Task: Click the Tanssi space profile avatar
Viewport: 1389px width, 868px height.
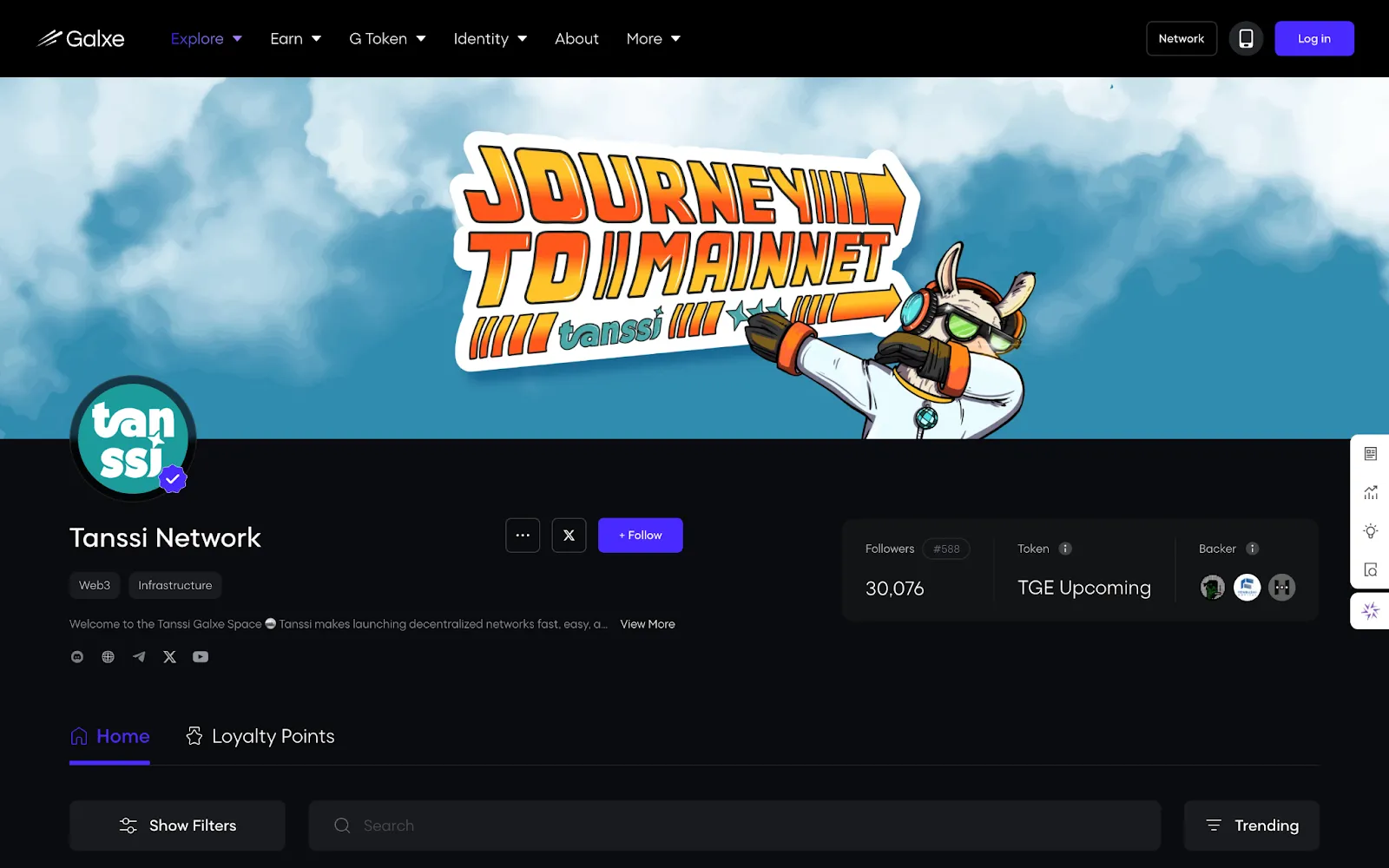Action: point(133,438)
